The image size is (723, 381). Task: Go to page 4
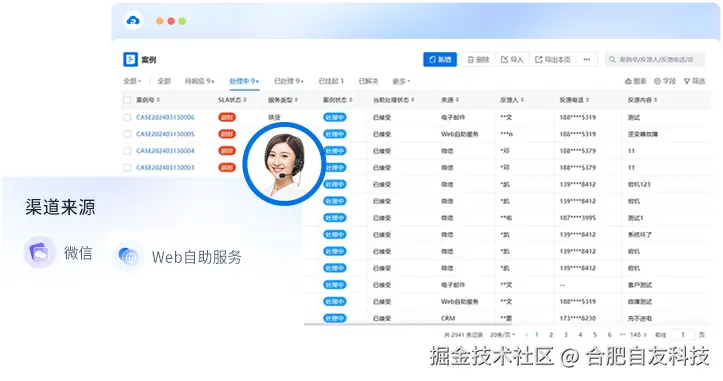tap(580, 334)
